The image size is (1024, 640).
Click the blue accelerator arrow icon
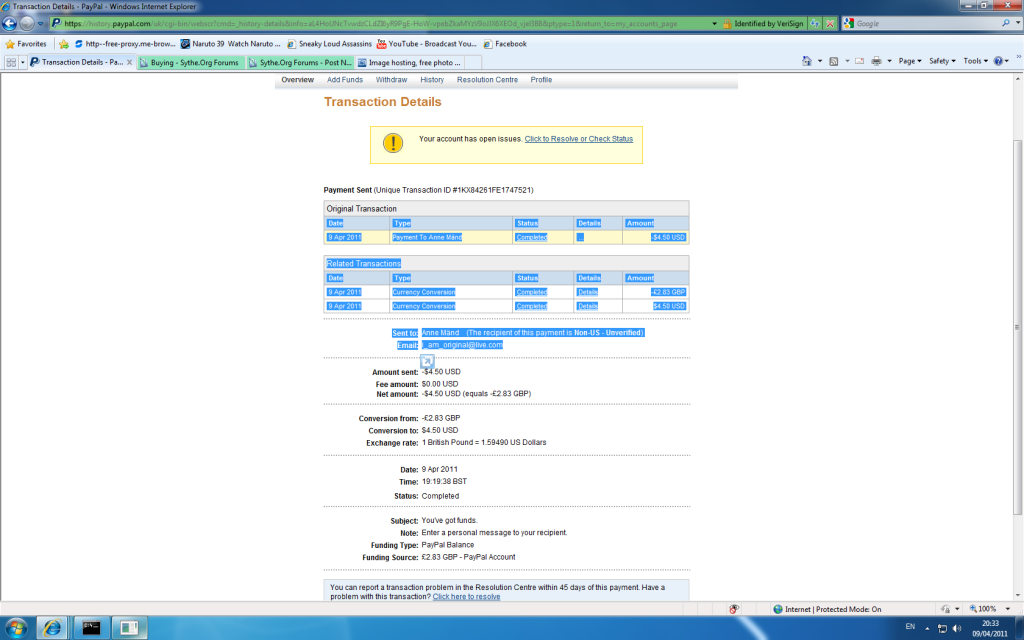[427, 360]
